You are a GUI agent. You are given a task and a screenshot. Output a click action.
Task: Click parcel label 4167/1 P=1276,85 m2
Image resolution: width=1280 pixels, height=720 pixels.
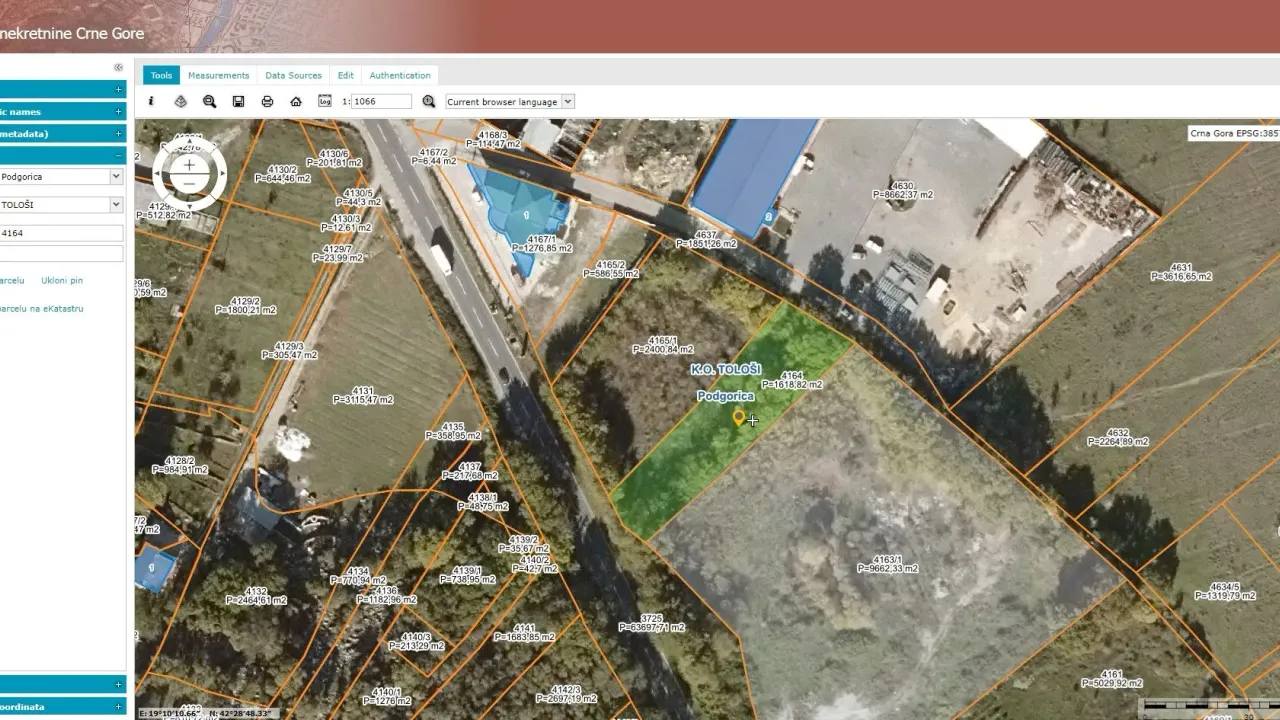(542, 244)
